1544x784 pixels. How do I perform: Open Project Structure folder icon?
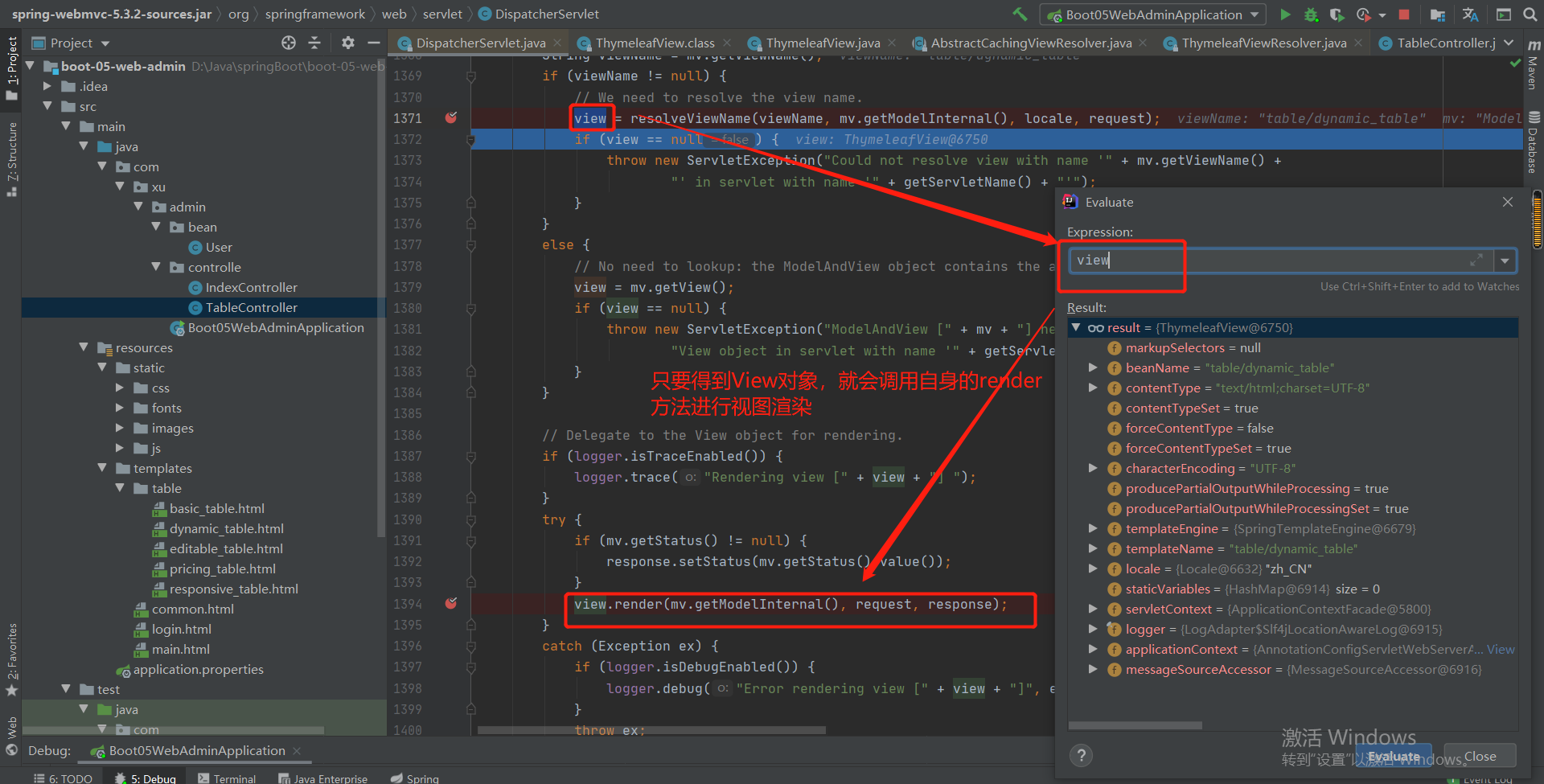(1438, 14)
